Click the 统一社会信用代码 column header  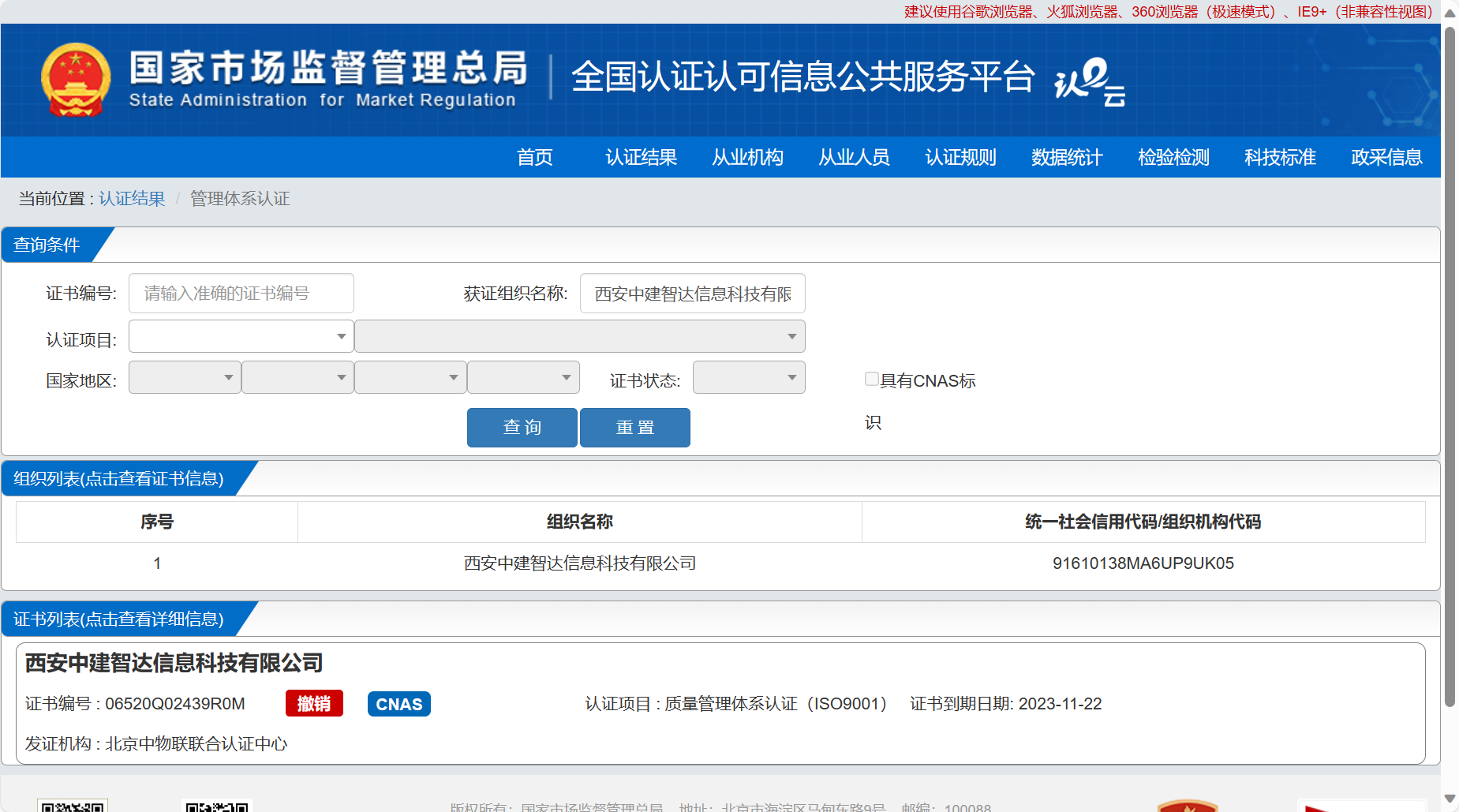click(x=1143, y=522)
